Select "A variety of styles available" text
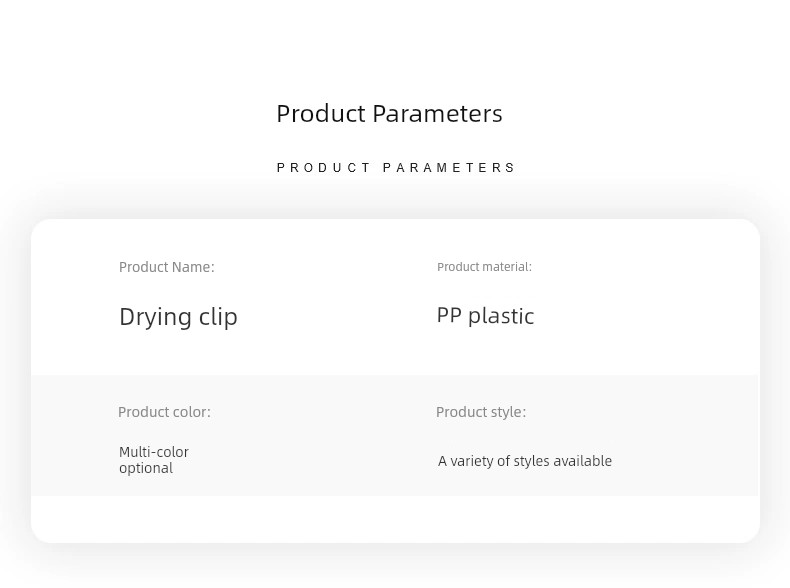Screen dimensions: 790x588 click(524, 461)
